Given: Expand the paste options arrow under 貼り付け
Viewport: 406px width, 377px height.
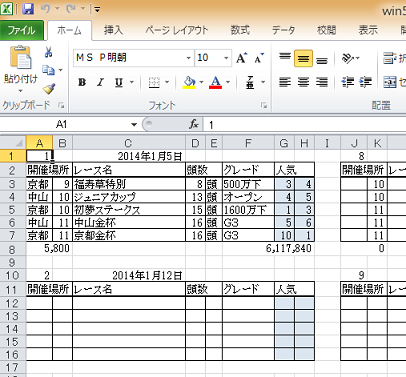Looking at the screenshot, I should [20, 91].
